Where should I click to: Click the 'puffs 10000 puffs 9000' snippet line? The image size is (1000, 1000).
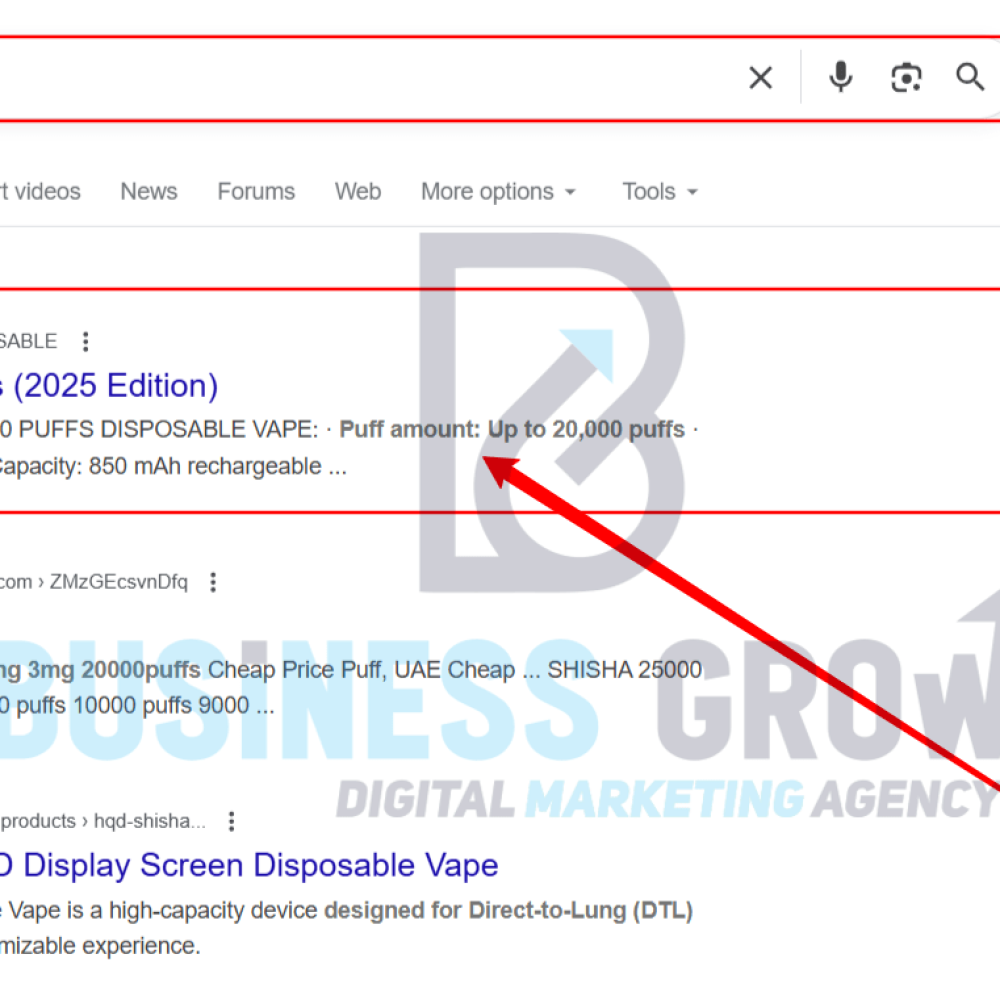point(133,705)
